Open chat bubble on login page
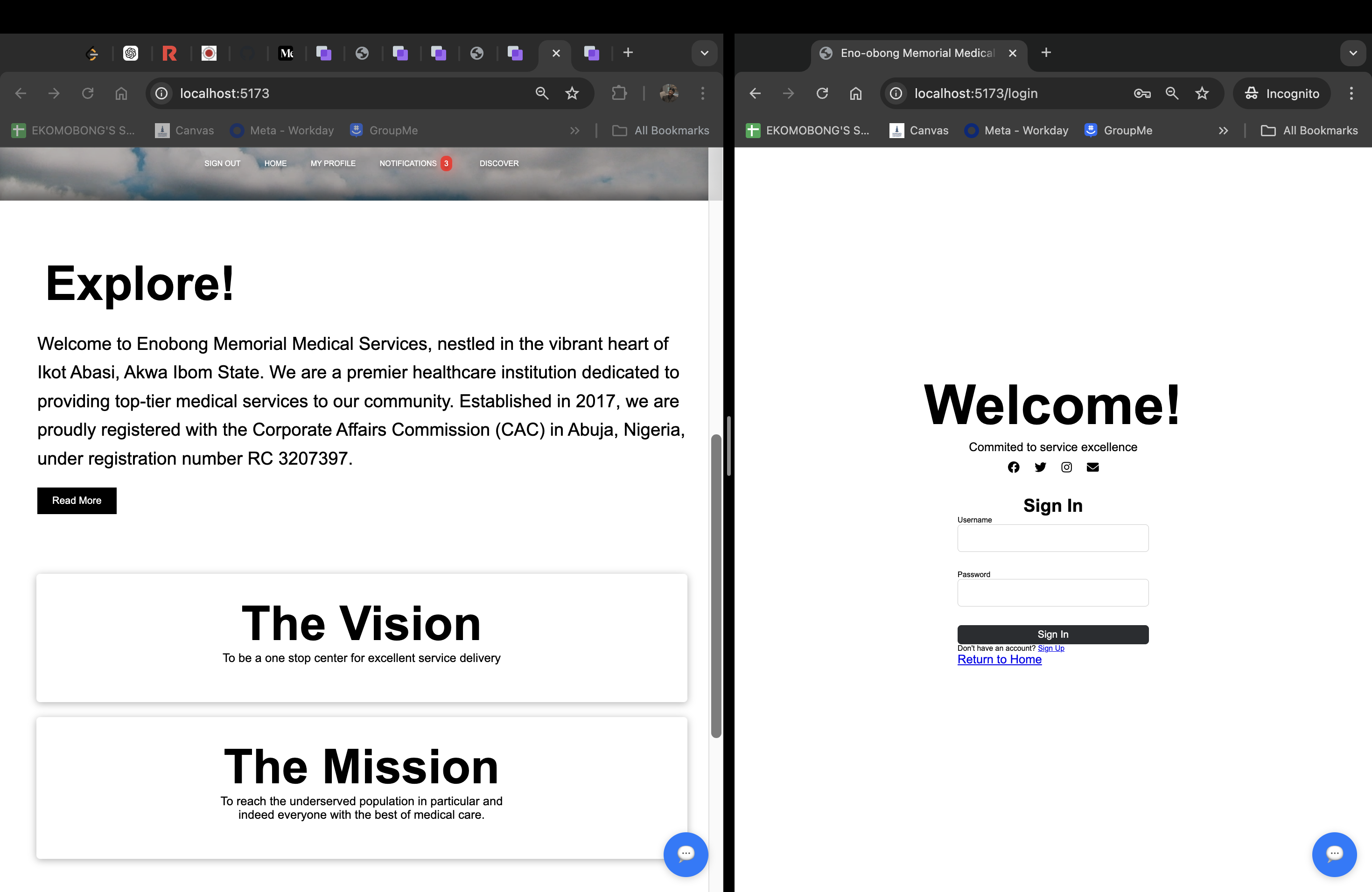This screenshot has height=892, width=1372. pyautogui.click(x=1334, y=854)
